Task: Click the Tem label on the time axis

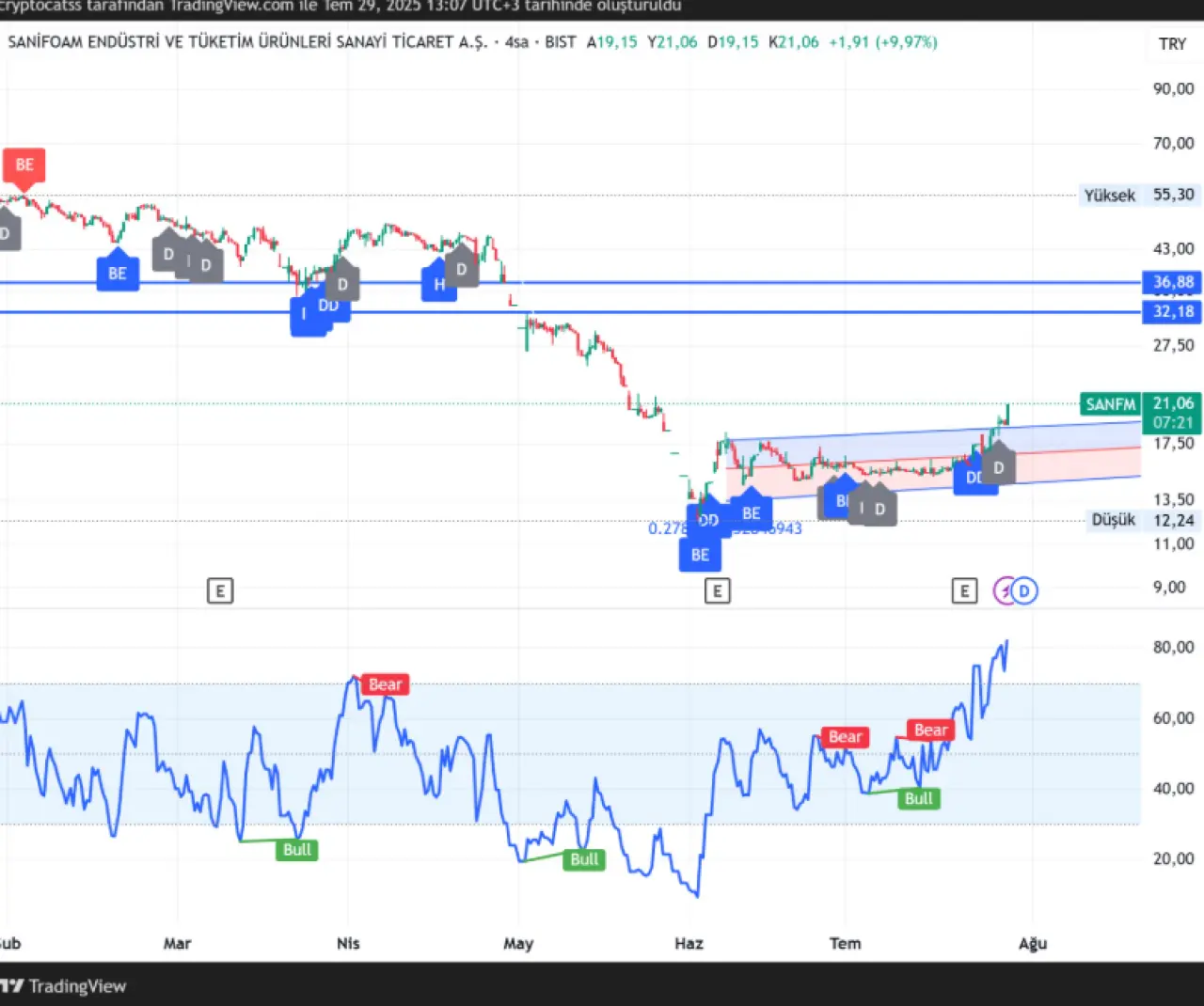Action: (845, 943)
